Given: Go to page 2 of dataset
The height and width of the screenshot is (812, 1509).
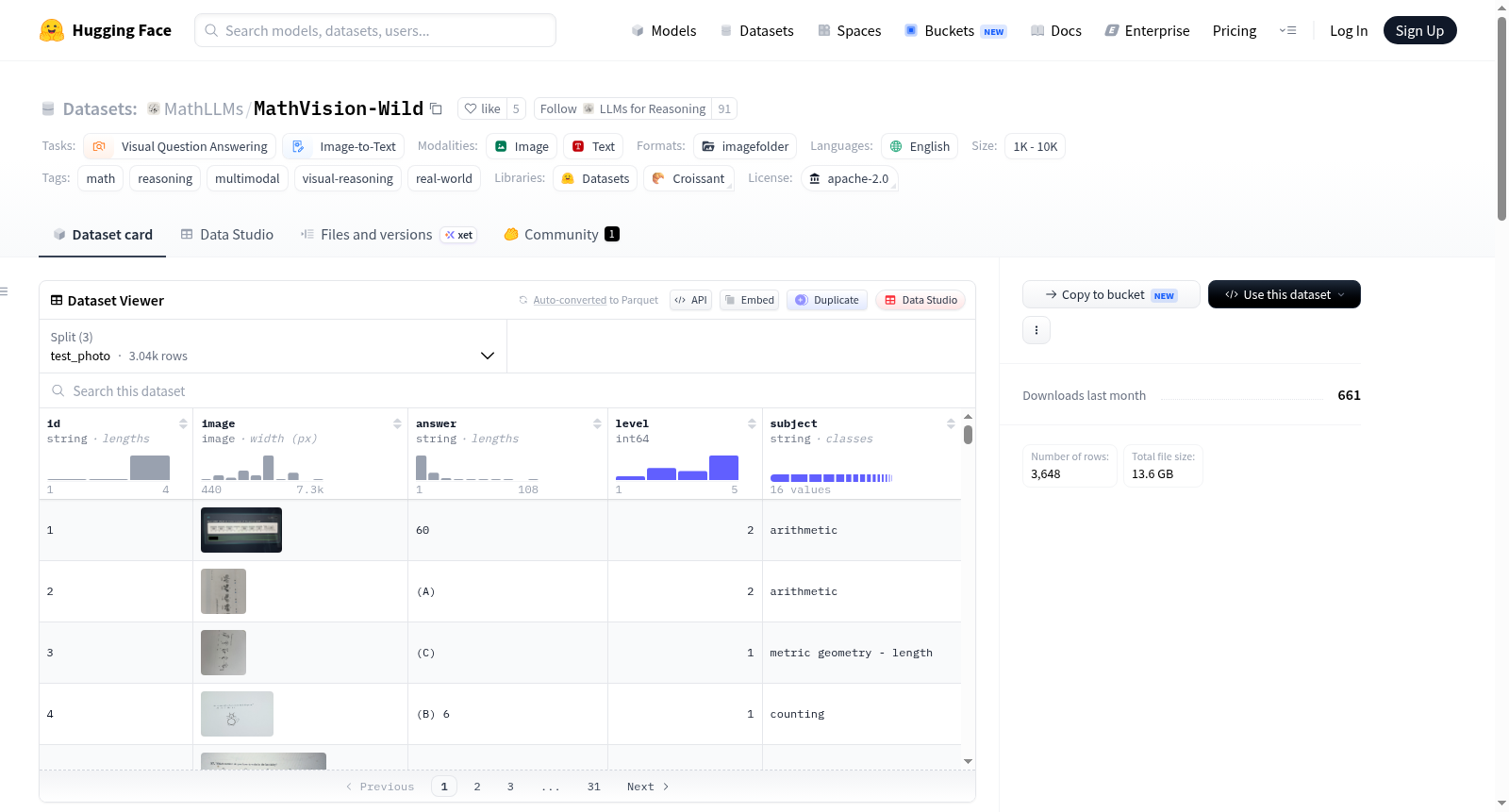Looking at the screenshot, I should pyautogui.click(x=477, y=787).
